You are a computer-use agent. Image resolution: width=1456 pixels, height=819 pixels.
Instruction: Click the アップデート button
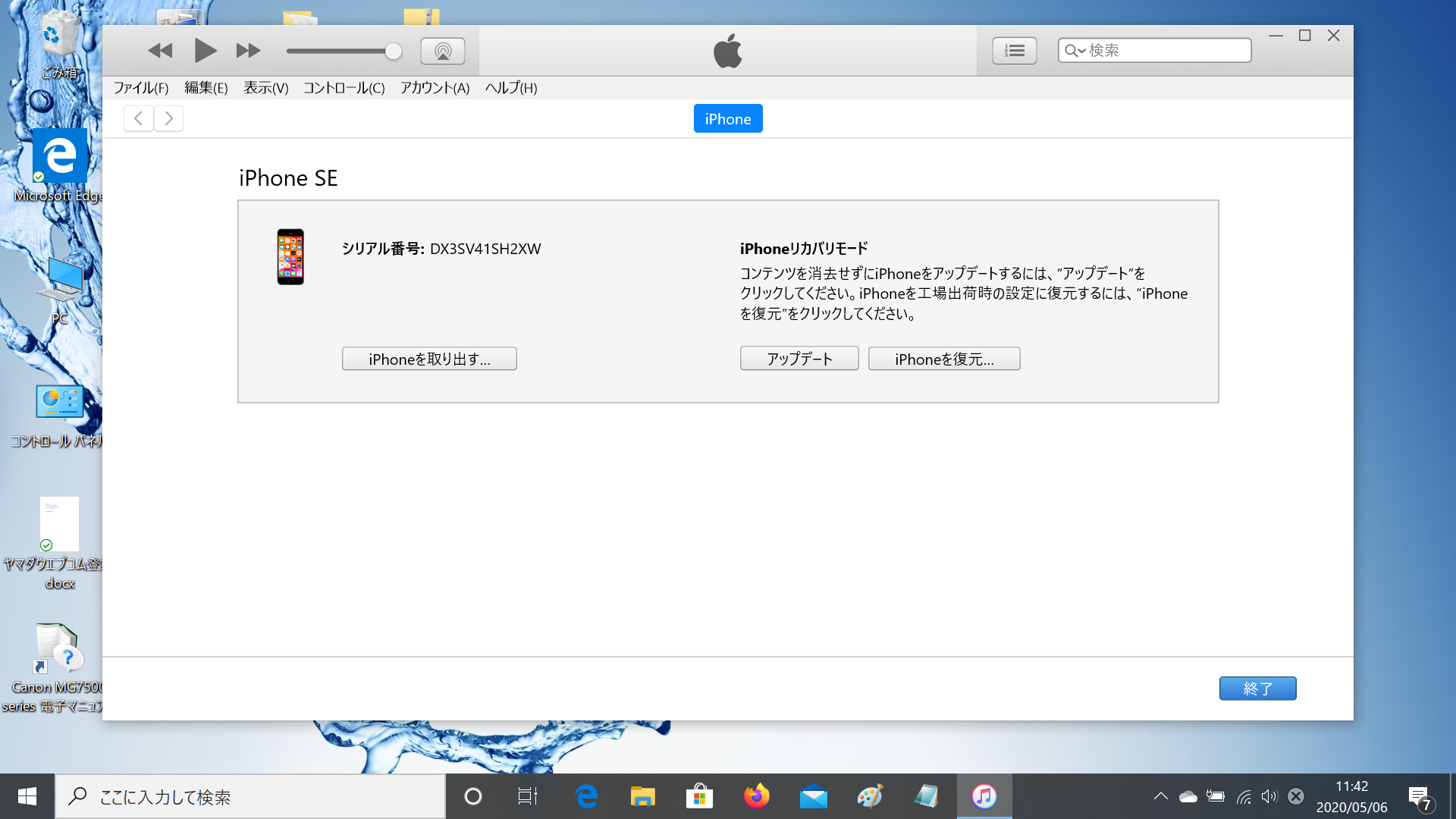tap(799, 359)
